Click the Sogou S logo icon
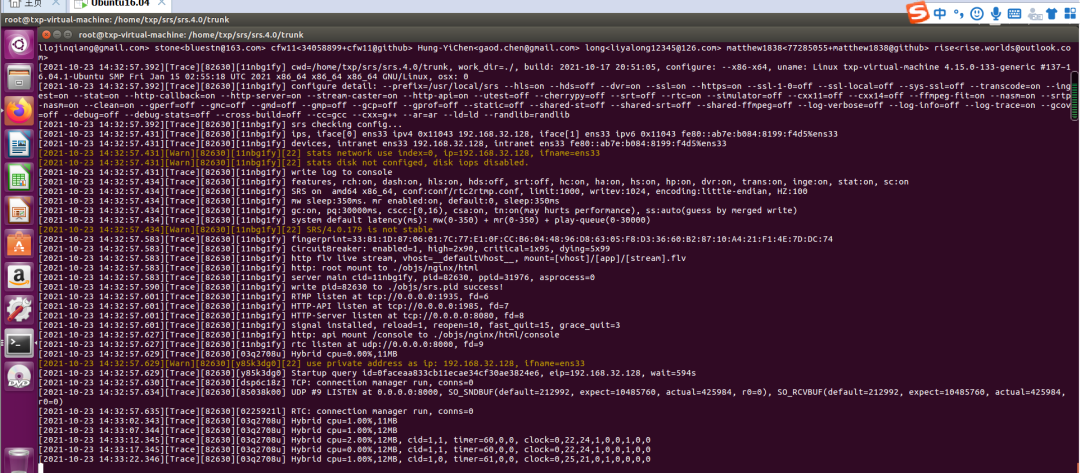The height and width of the screenshot is (473, 1080). coord(917,12)
